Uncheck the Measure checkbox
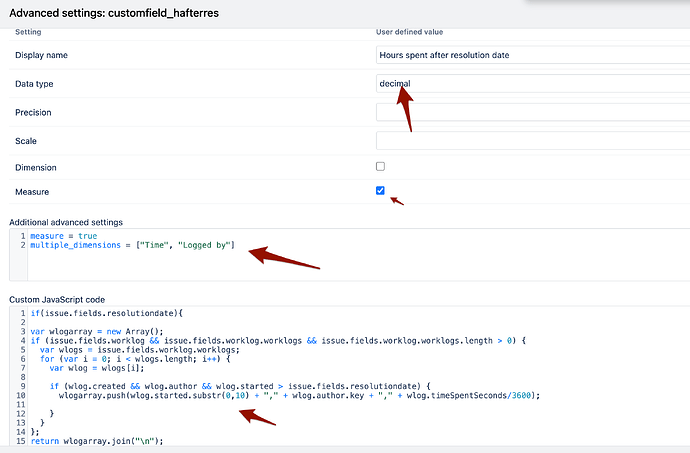 coord(380,191)
